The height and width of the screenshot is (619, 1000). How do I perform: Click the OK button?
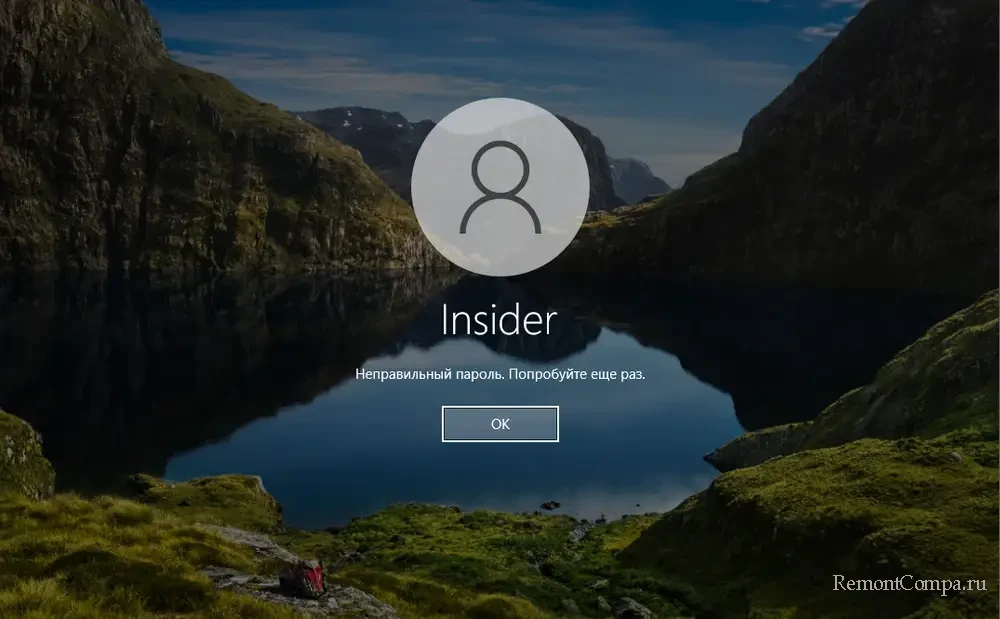pos(500,424)
